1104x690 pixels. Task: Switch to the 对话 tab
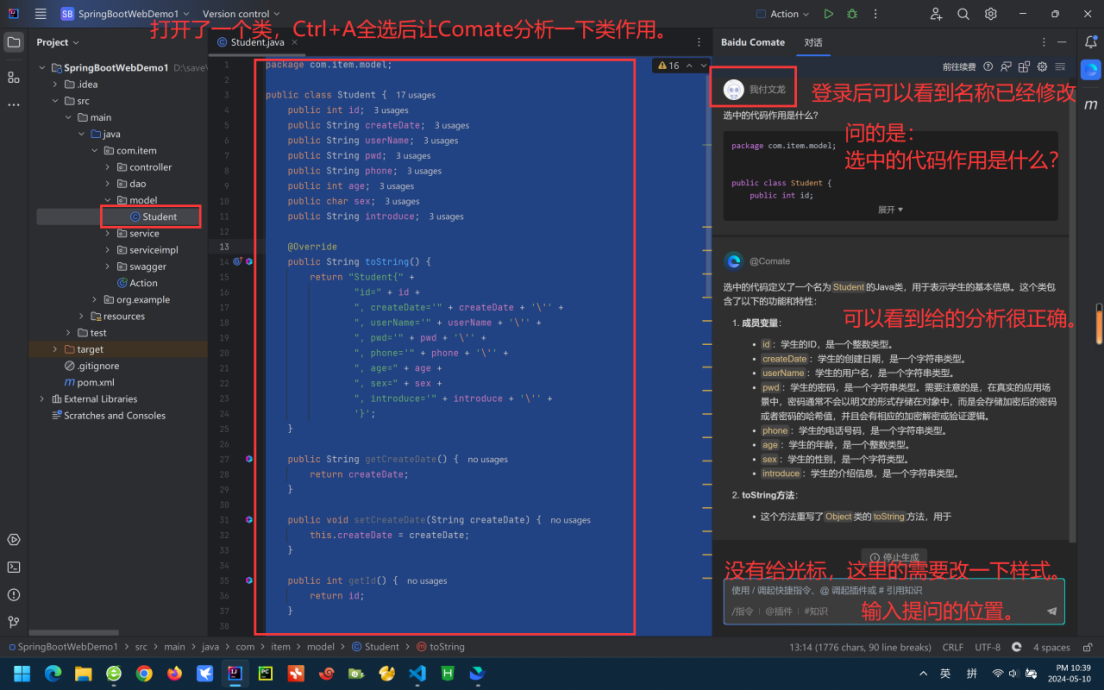click(x=813, y=42)
